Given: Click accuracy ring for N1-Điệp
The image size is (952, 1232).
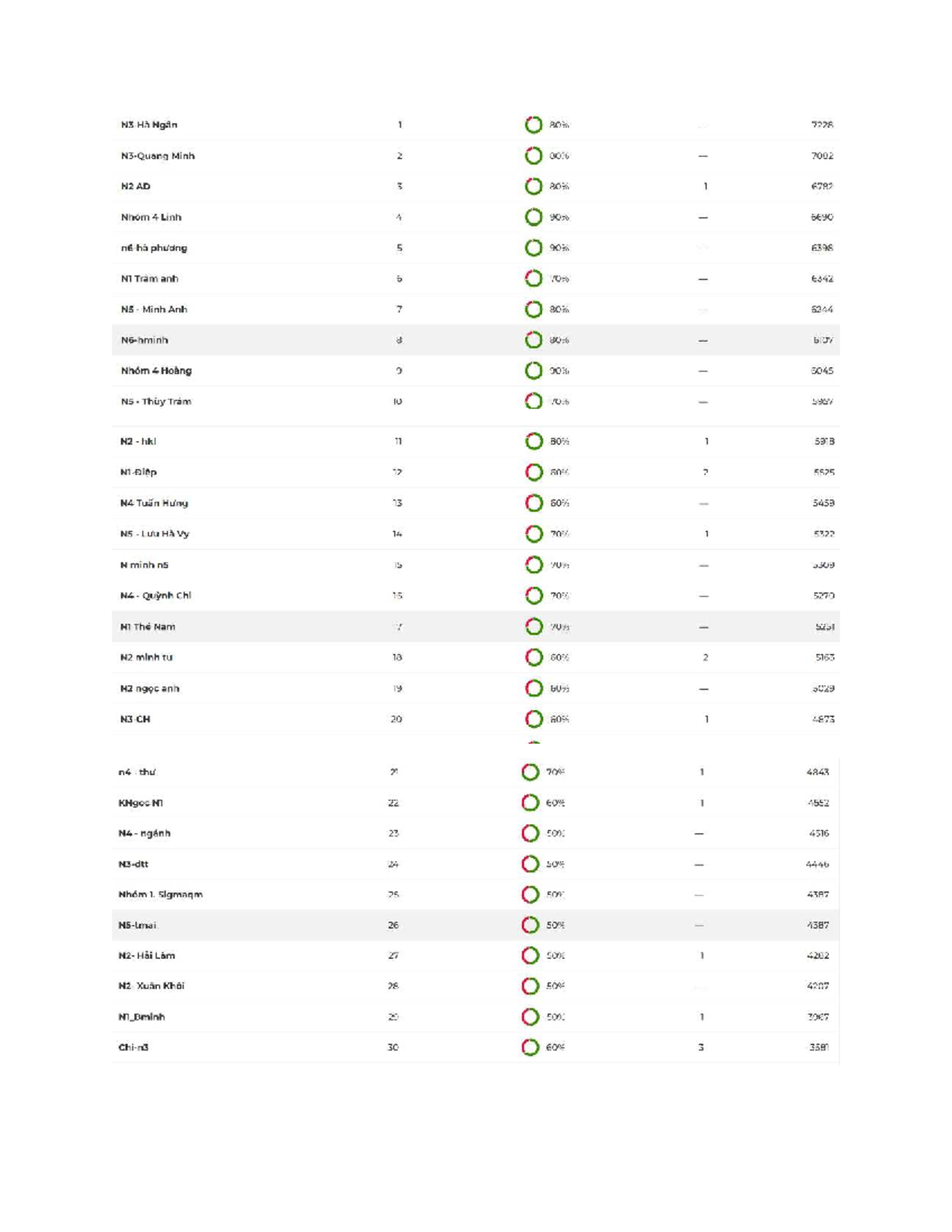Looking at the screenshot, I should (x=534, y=472).
